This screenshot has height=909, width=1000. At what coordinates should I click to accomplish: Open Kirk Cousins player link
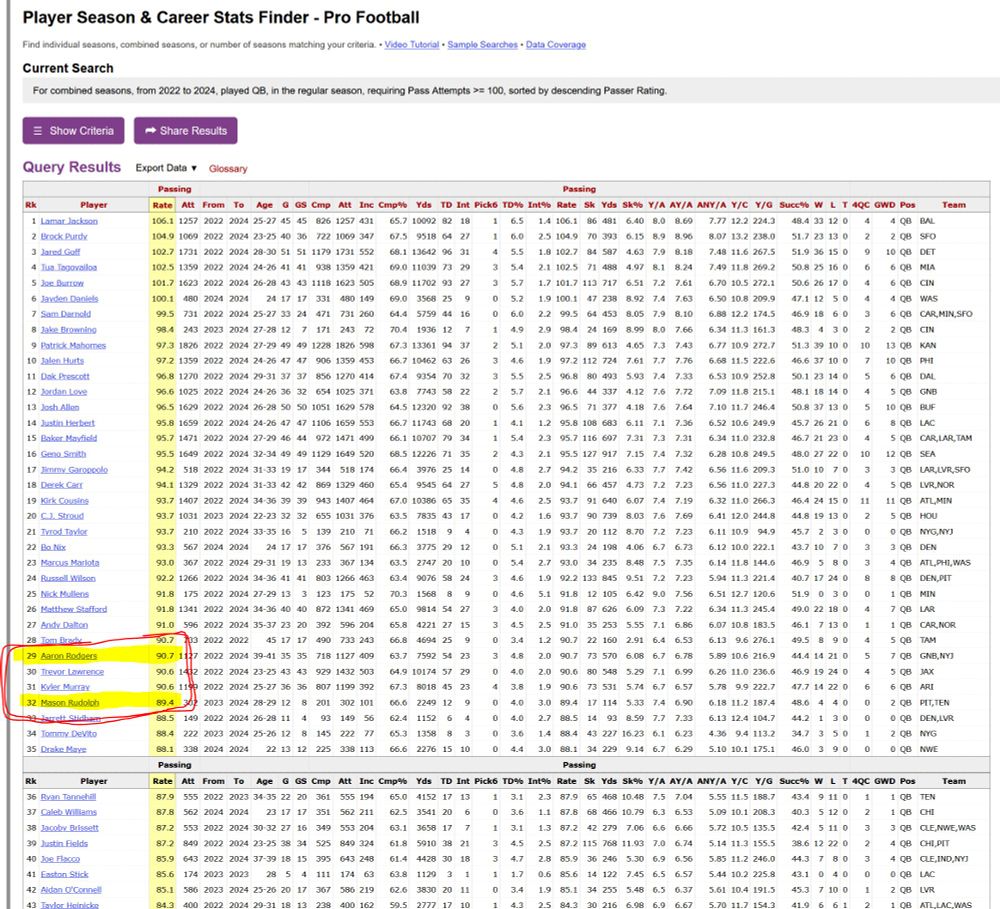tap(64, 501)
